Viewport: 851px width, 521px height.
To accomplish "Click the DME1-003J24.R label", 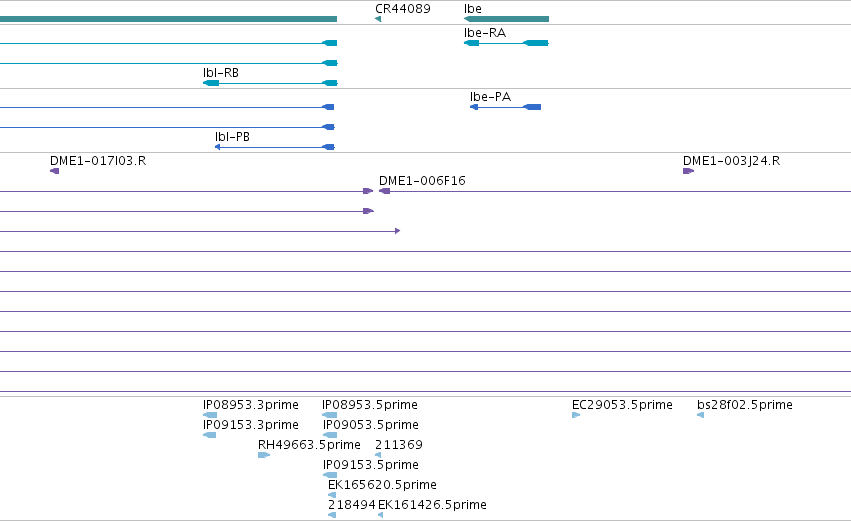I will (732, 161).
